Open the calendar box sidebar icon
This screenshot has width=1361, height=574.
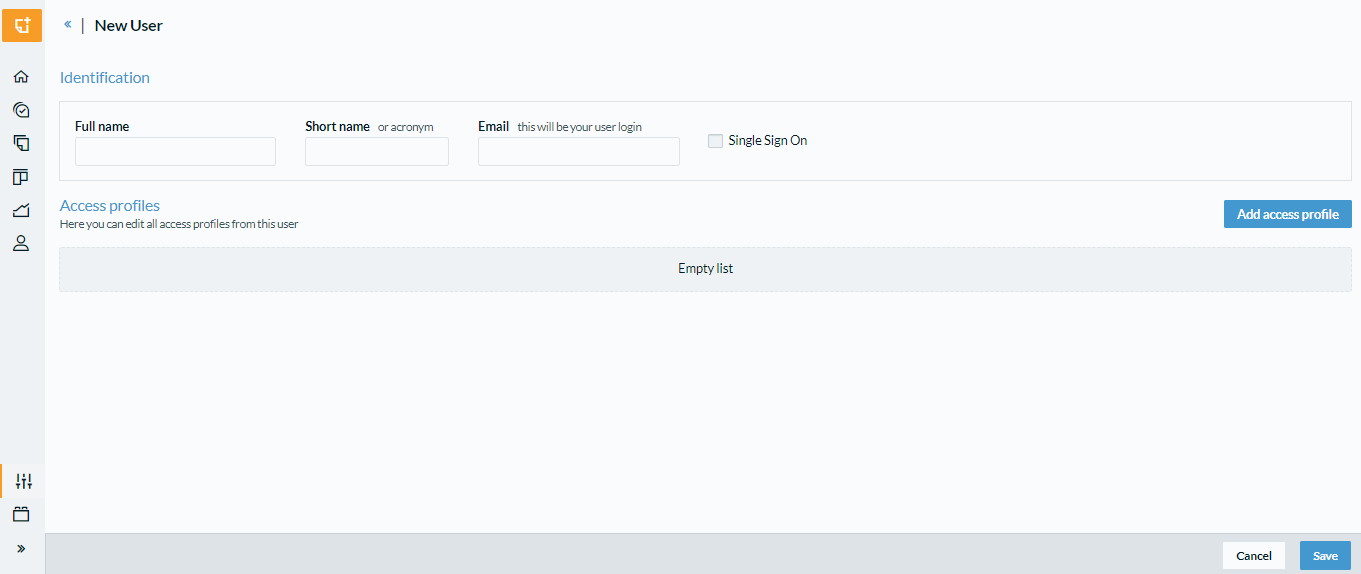click(21, 514)
